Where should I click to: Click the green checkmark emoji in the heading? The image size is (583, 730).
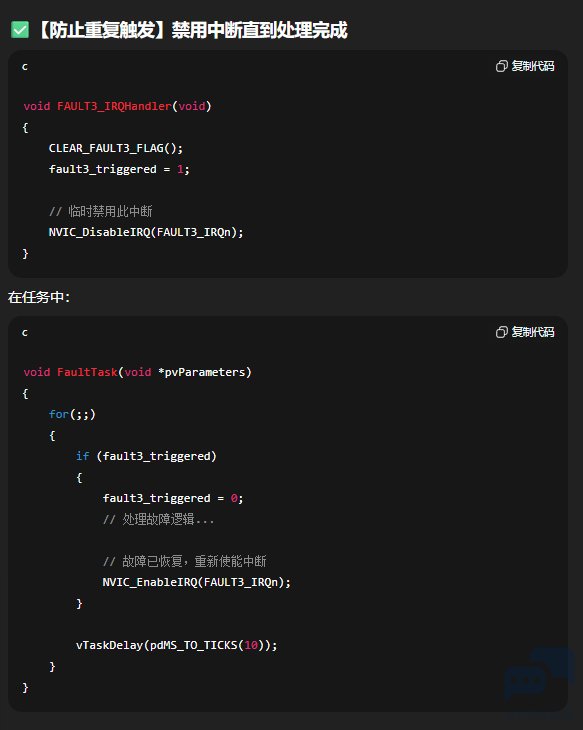coord(20,30)
